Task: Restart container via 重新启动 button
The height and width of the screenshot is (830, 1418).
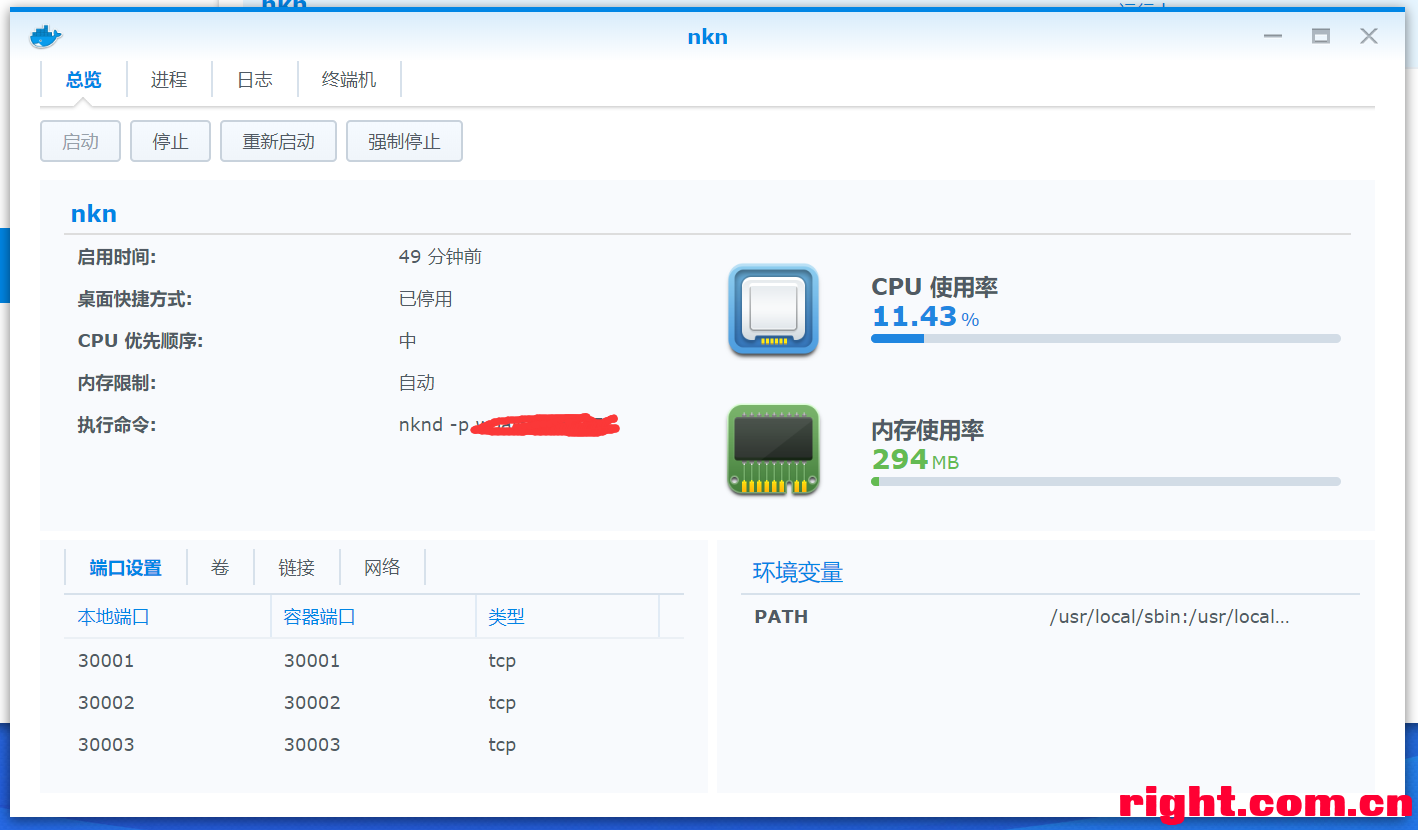Action: (278, 142)
